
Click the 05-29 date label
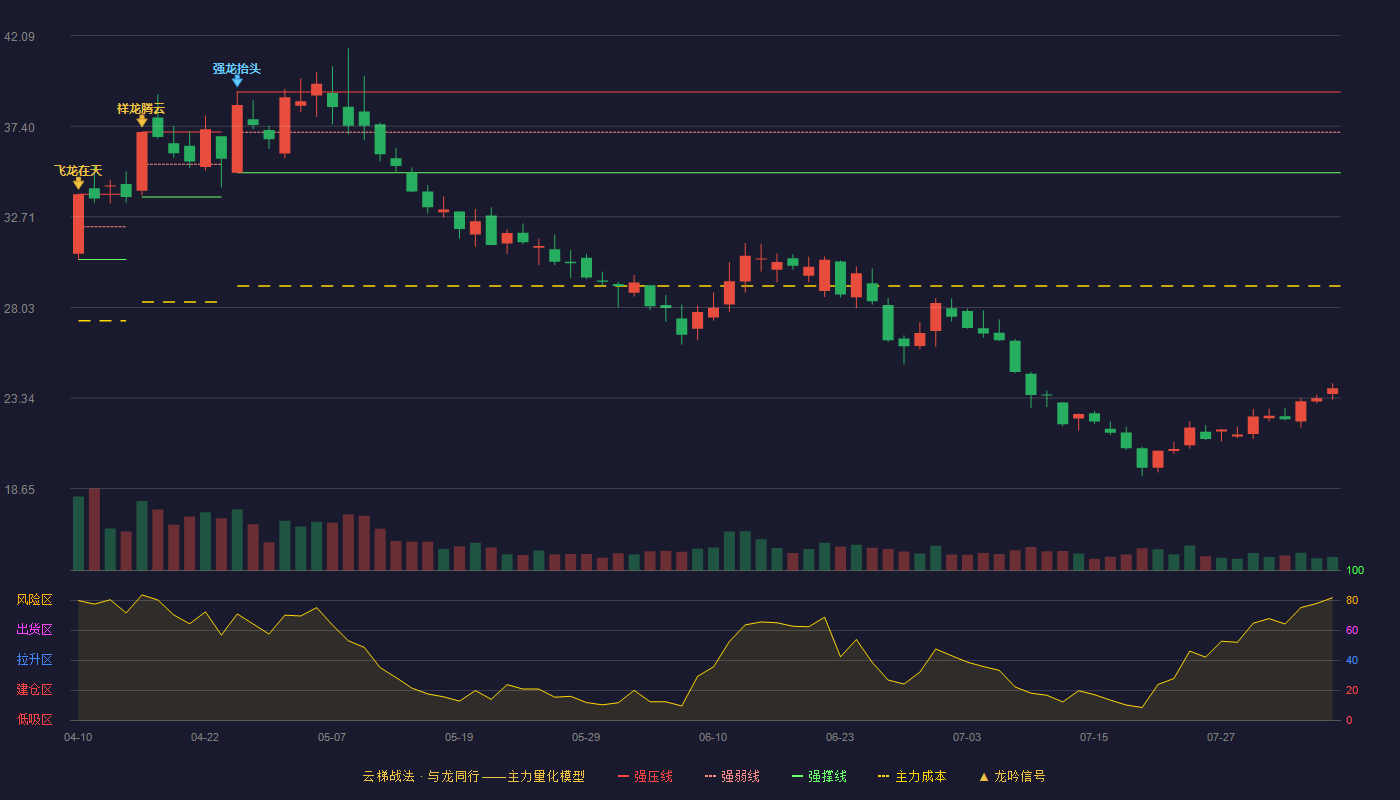(586, 737)
